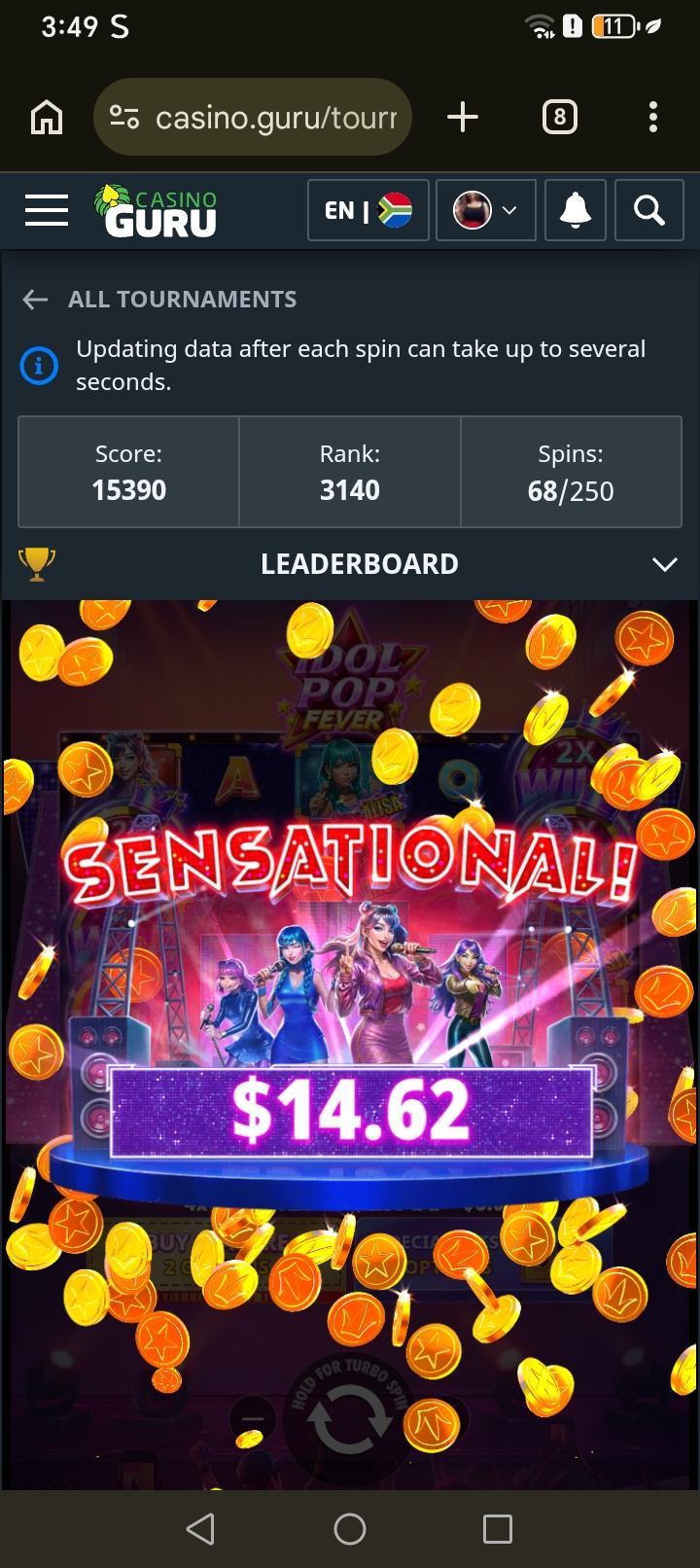Image resolution: width=700 pixels, height=1568 pixels.
Task: Open the hamburger navigation menu
Action: [46, 210]
